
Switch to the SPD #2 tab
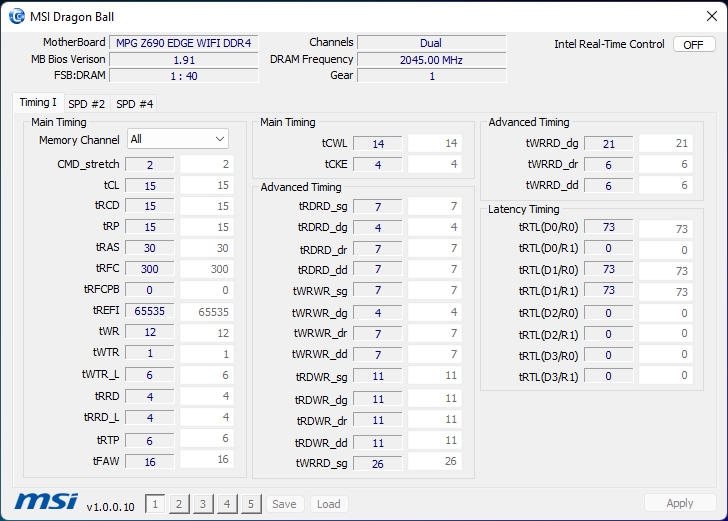coord(86,104)
